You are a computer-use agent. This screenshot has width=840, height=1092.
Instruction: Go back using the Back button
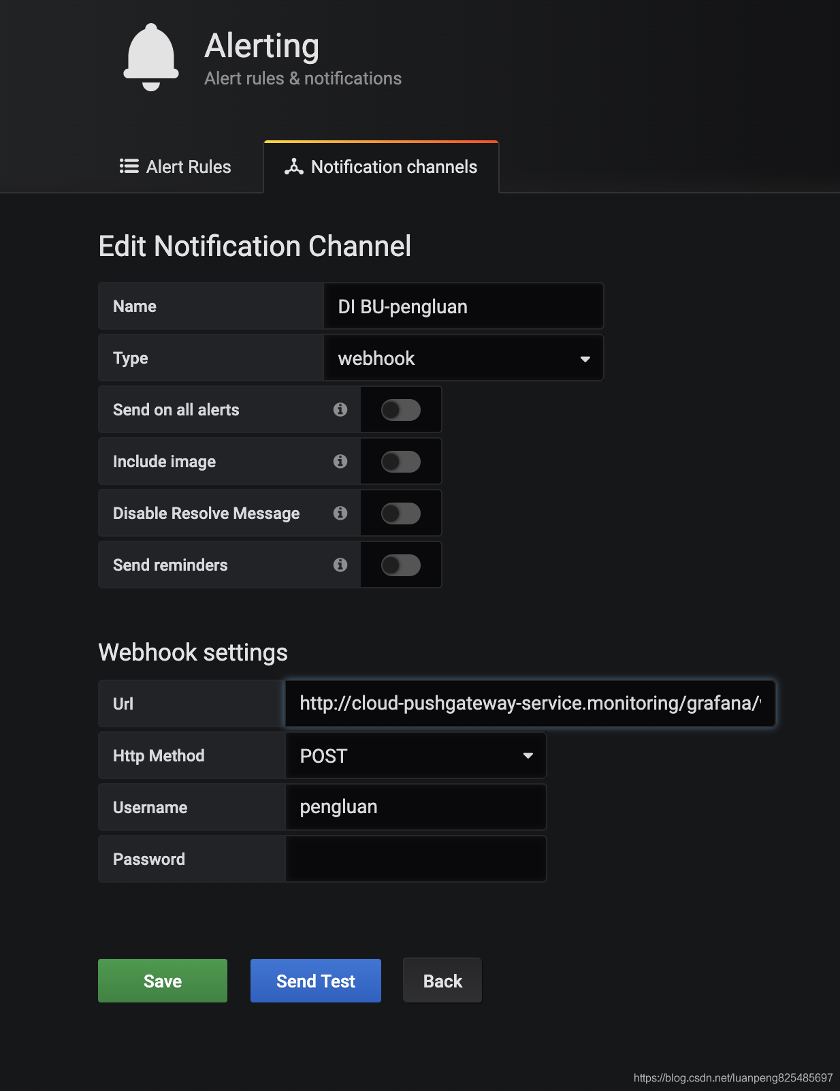442,981
